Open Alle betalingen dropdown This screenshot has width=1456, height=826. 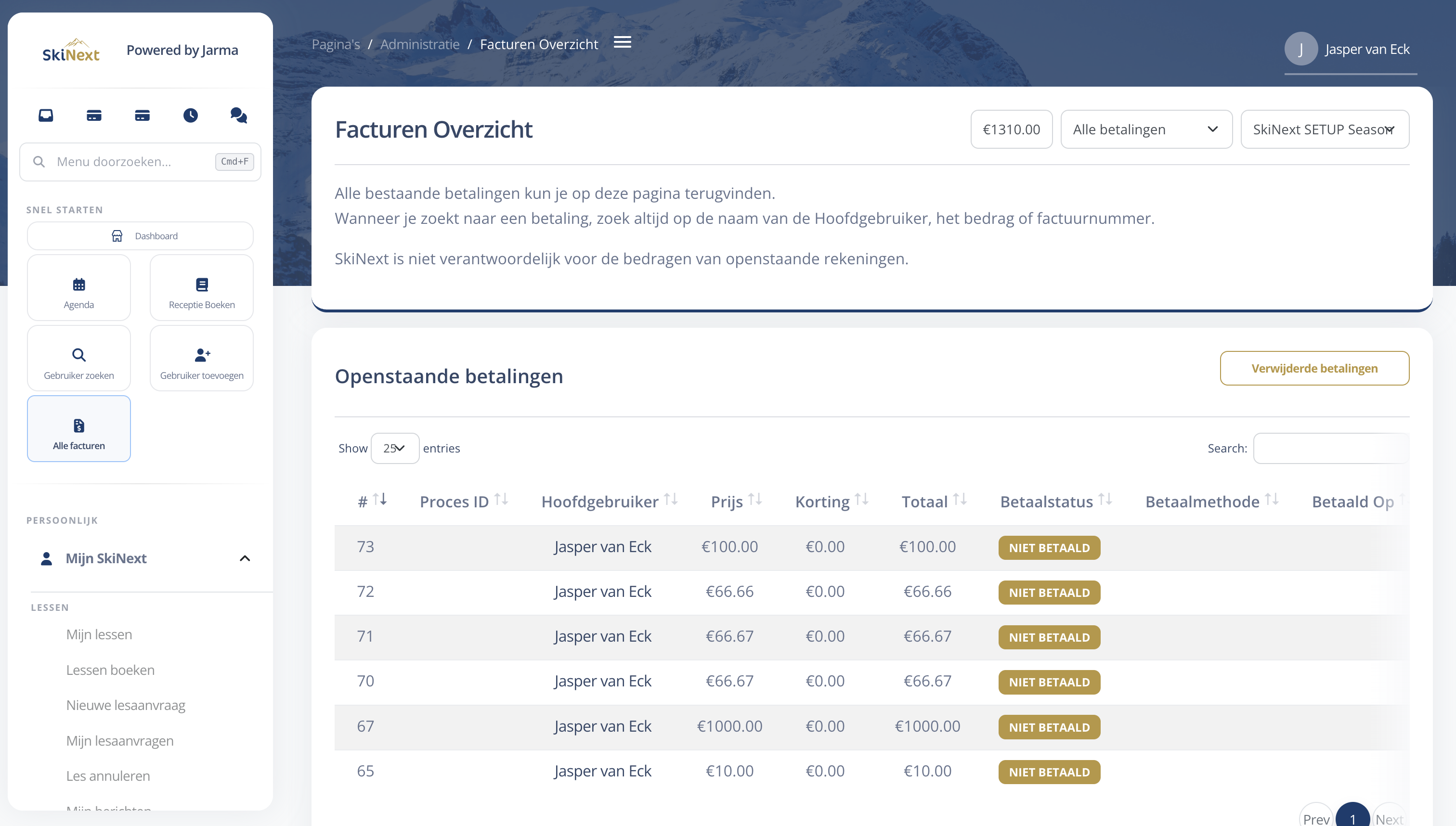click(1146, 129)
